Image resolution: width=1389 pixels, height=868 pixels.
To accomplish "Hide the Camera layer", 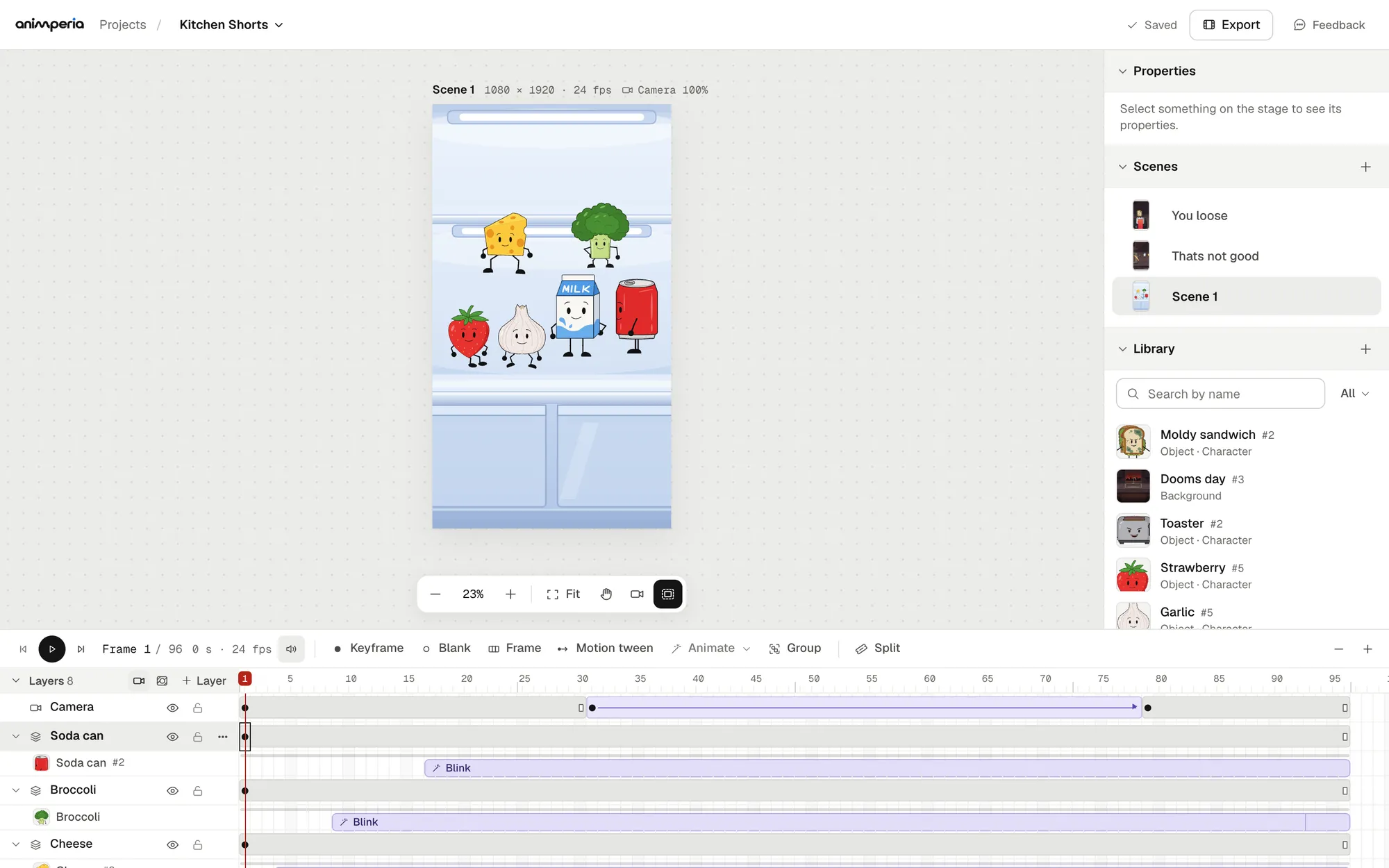I will (x=173, y=708).
